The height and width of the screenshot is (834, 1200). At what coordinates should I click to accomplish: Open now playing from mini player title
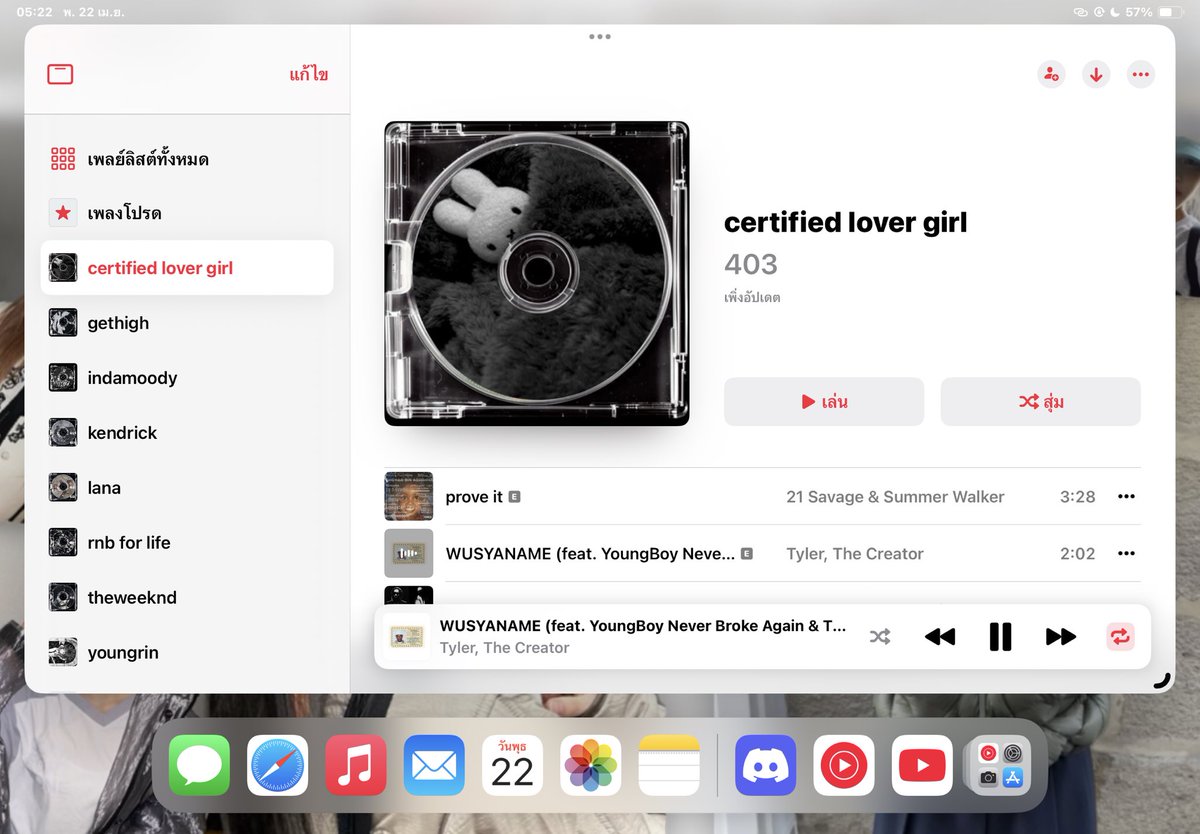pos(643,626)
